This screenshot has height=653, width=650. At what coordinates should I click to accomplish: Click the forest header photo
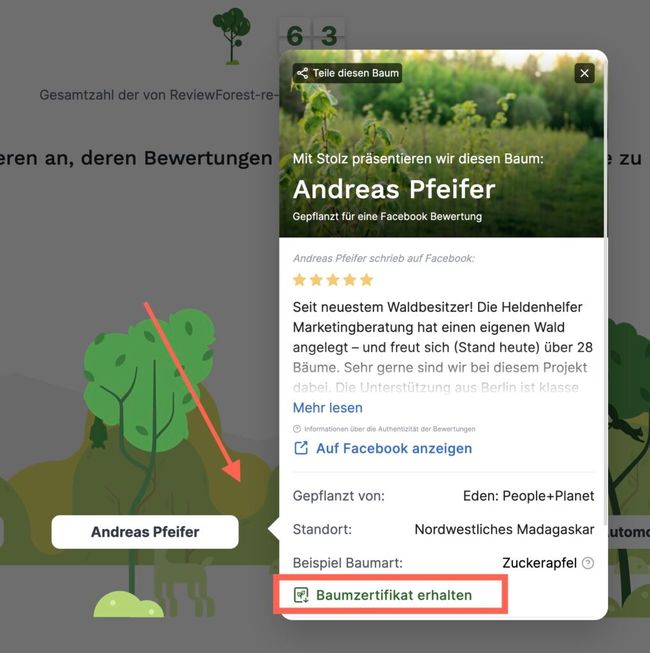pos(441,144)
